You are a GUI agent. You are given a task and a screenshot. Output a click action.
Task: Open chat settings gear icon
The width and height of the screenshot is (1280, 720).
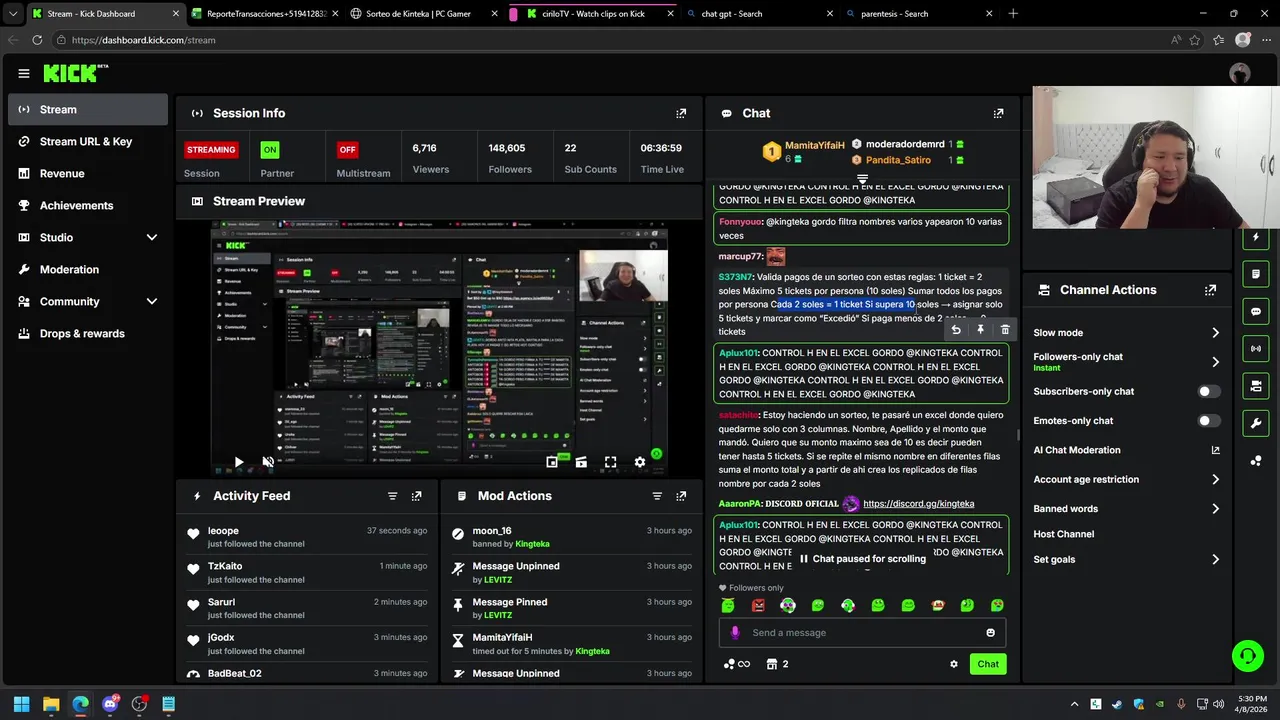(x=954, y=664)
